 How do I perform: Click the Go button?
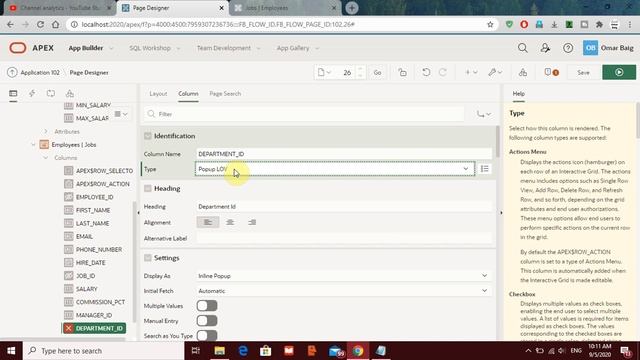(x=377, y=72)
